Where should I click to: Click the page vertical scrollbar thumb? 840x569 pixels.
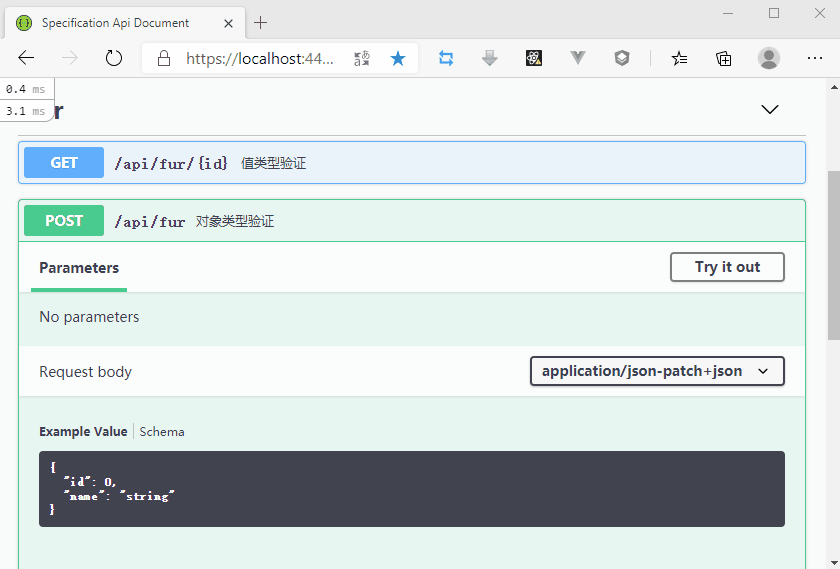click(x=833, y=255)
